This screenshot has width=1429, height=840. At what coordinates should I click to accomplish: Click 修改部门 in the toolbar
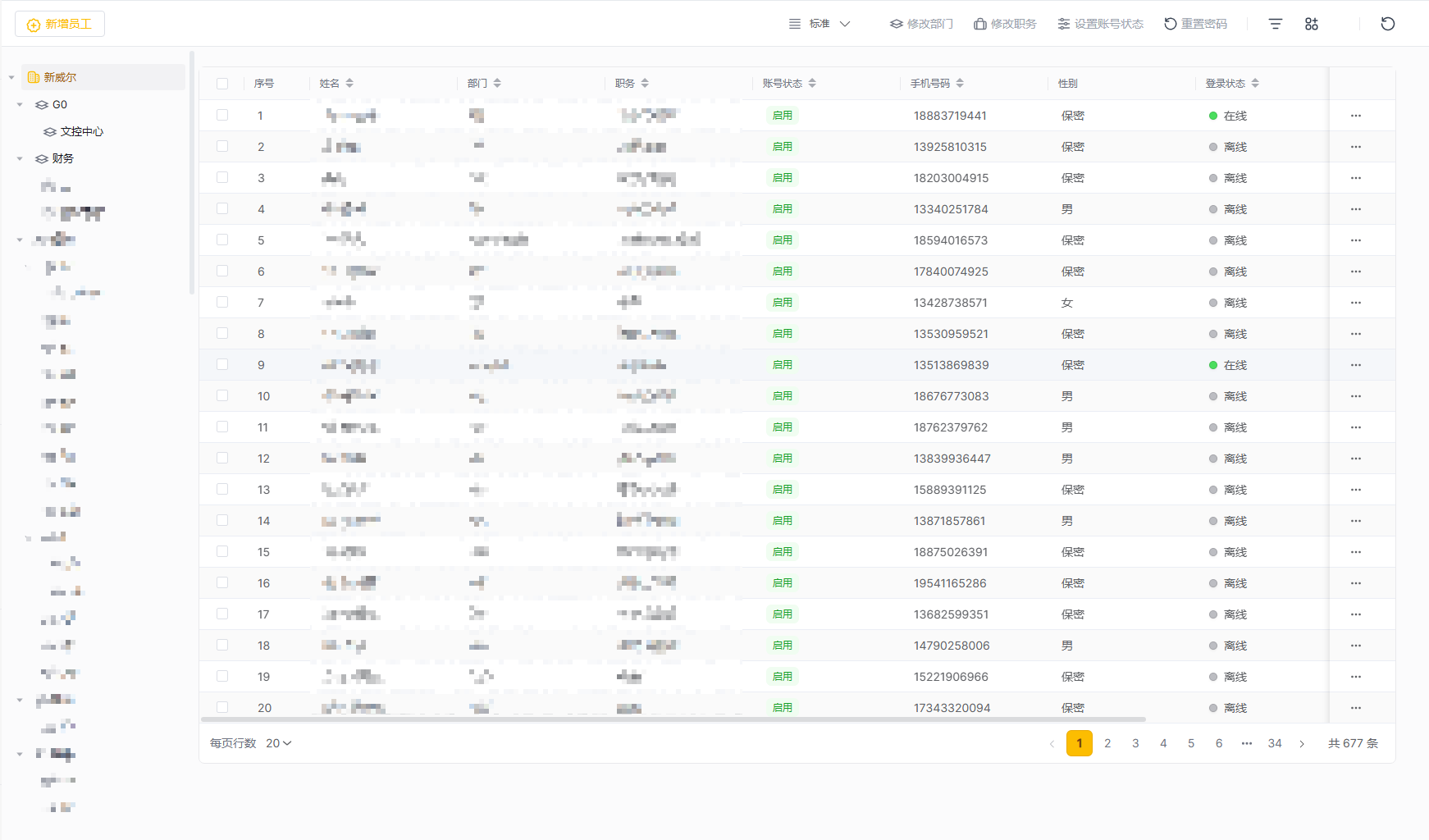[921, 24]
